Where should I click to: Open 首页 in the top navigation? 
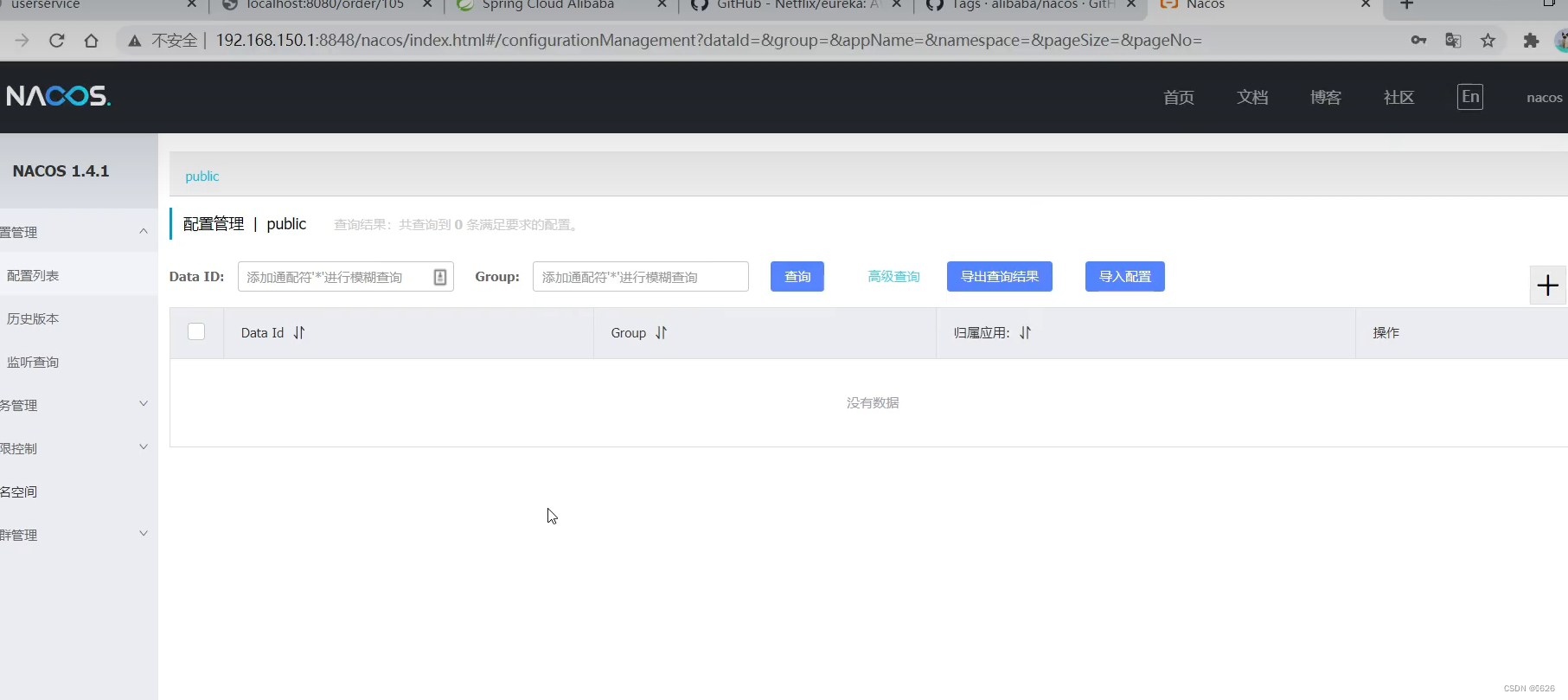click(1179, 97)
